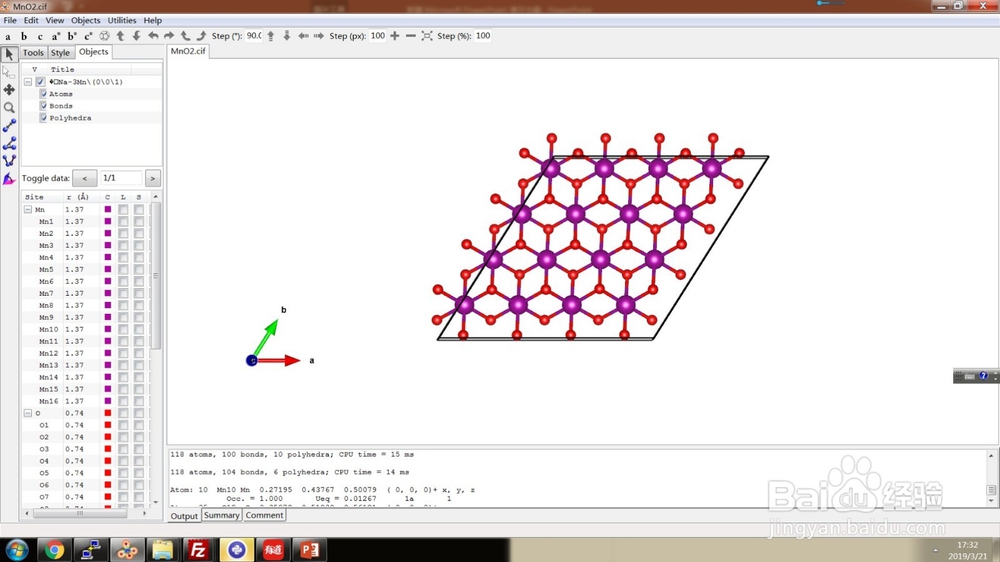The width and height of the screenshot is (1000, 562).
Task: Toggle the Atoms visibility checkbox
Action: click(x=43, y=94)
